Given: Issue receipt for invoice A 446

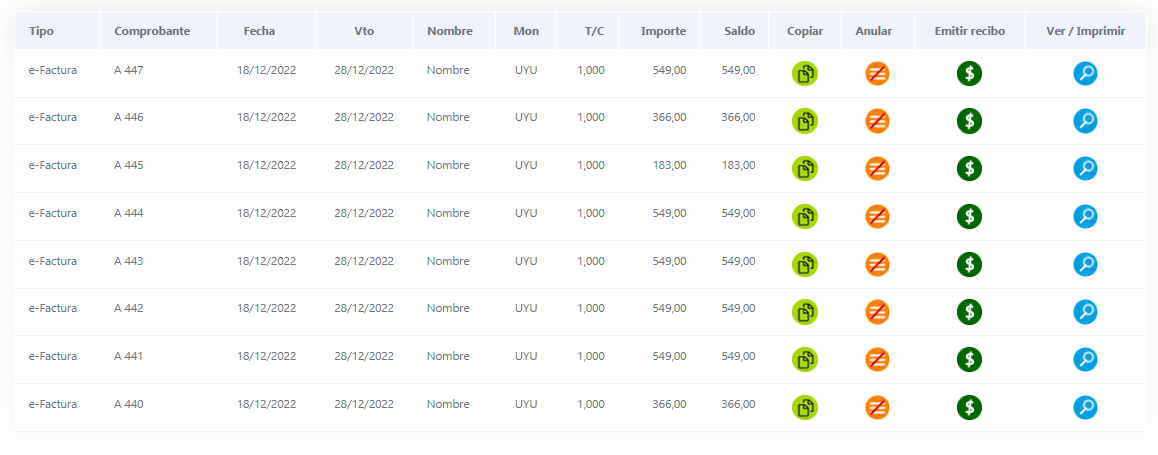Looking at the screenshot, I should pos(969,121).
